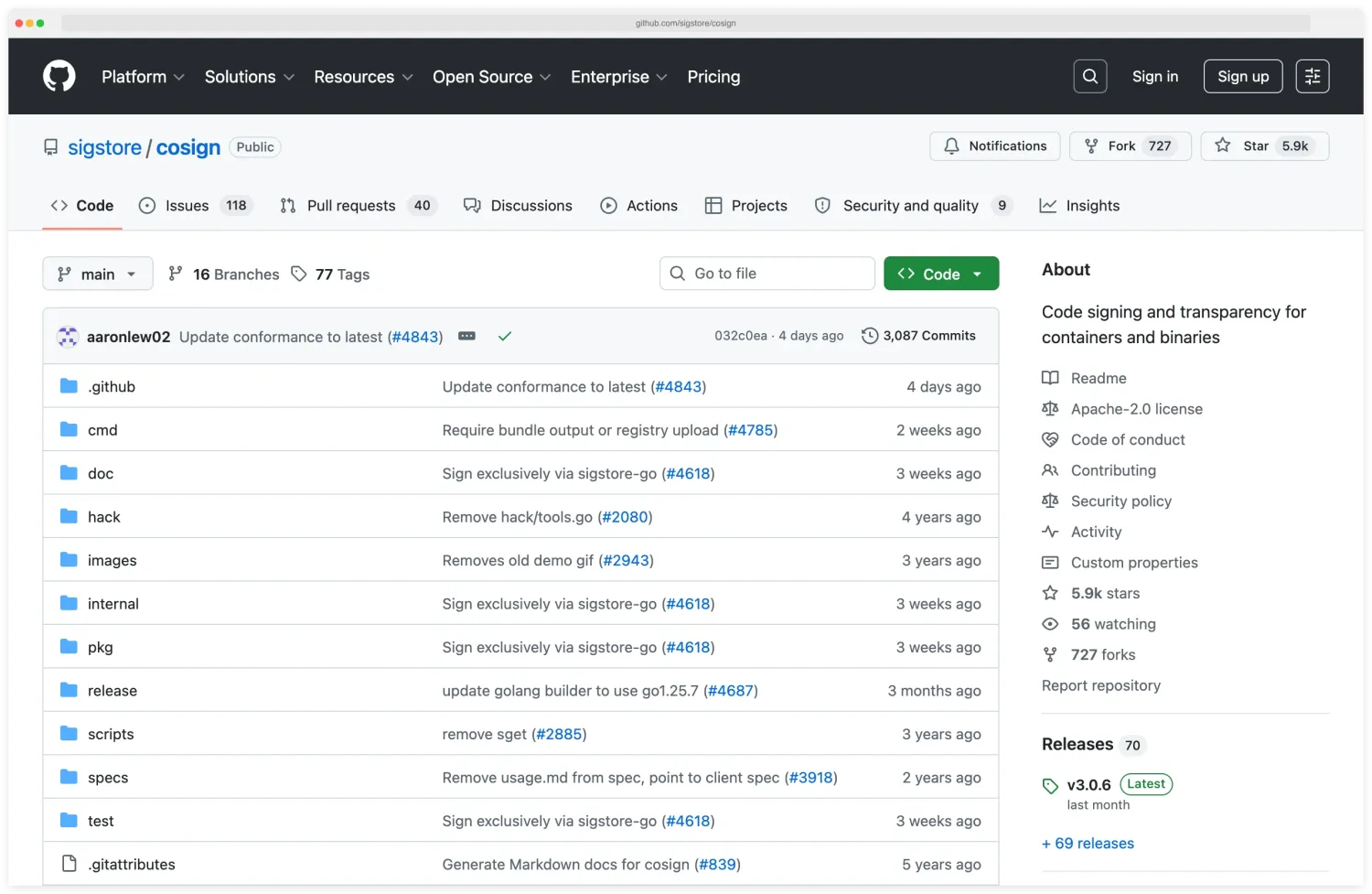Open the specs folder
The height and width of the screenshot is (894, 1372).
tap(108, 778)
